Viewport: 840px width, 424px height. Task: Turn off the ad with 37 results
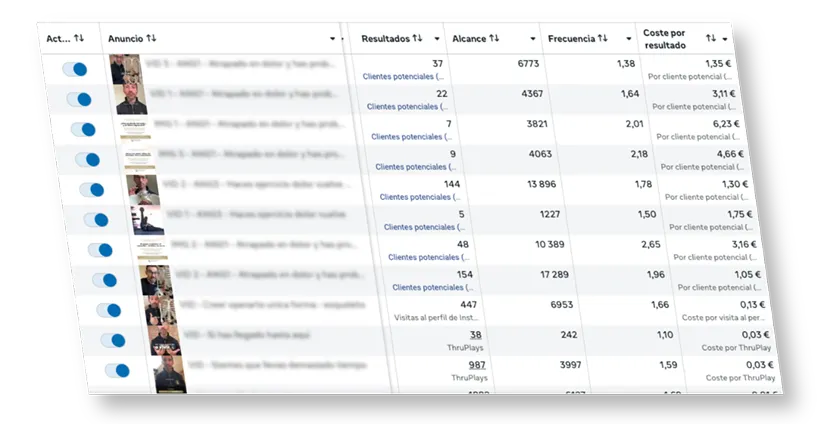coord(74,69)
